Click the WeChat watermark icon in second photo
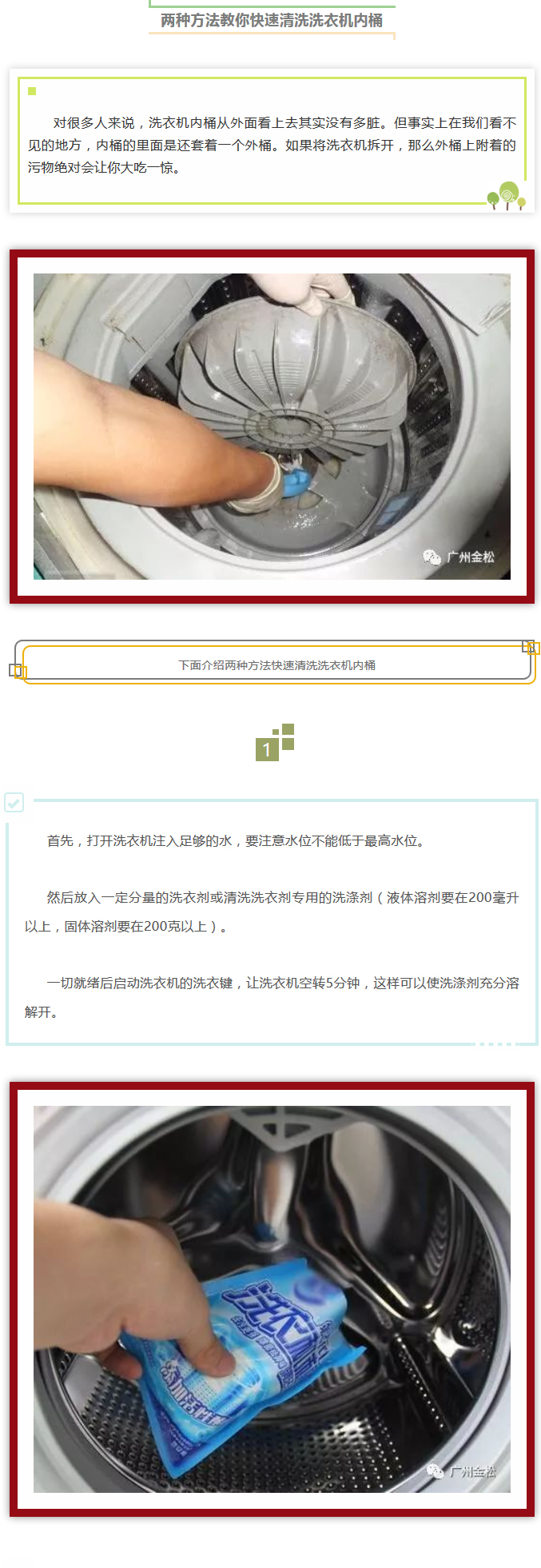 coord(435,1471)
